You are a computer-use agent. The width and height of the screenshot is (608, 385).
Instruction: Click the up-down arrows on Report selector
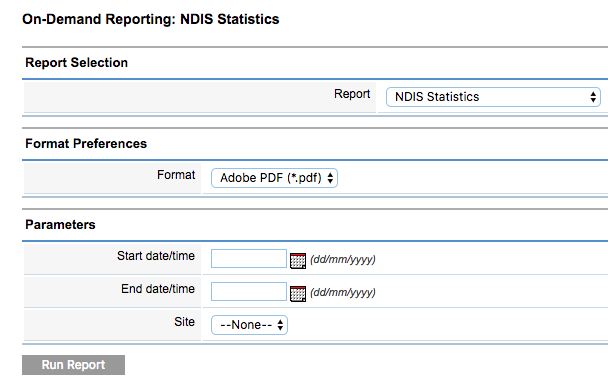click(593, 97)
